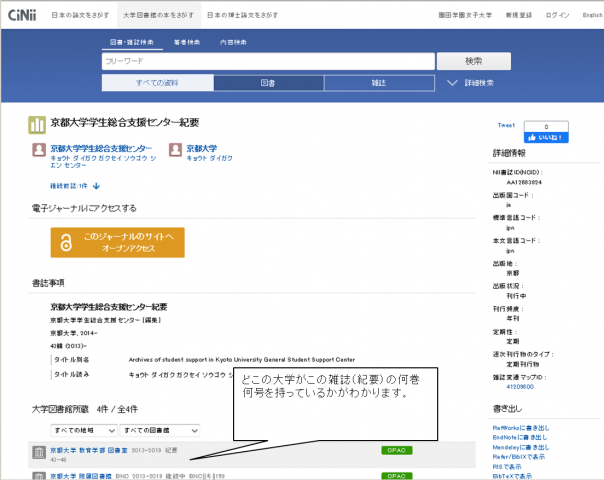Screen dimensions: 604x480
Task: Click the Tweet link
Action: pyautogui.click(x=505, y=126)
